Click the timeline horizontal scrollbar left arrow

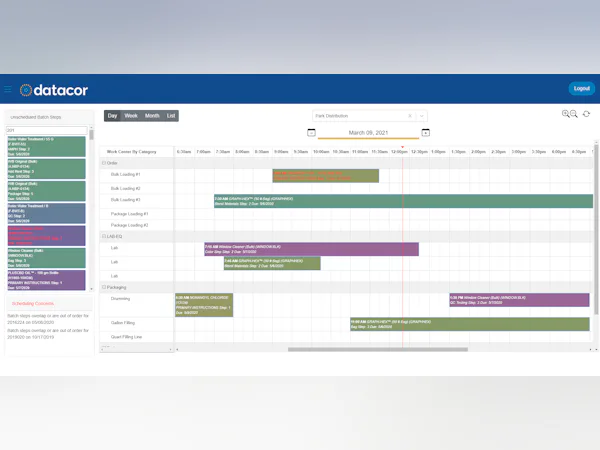click(x=177, y=349)
